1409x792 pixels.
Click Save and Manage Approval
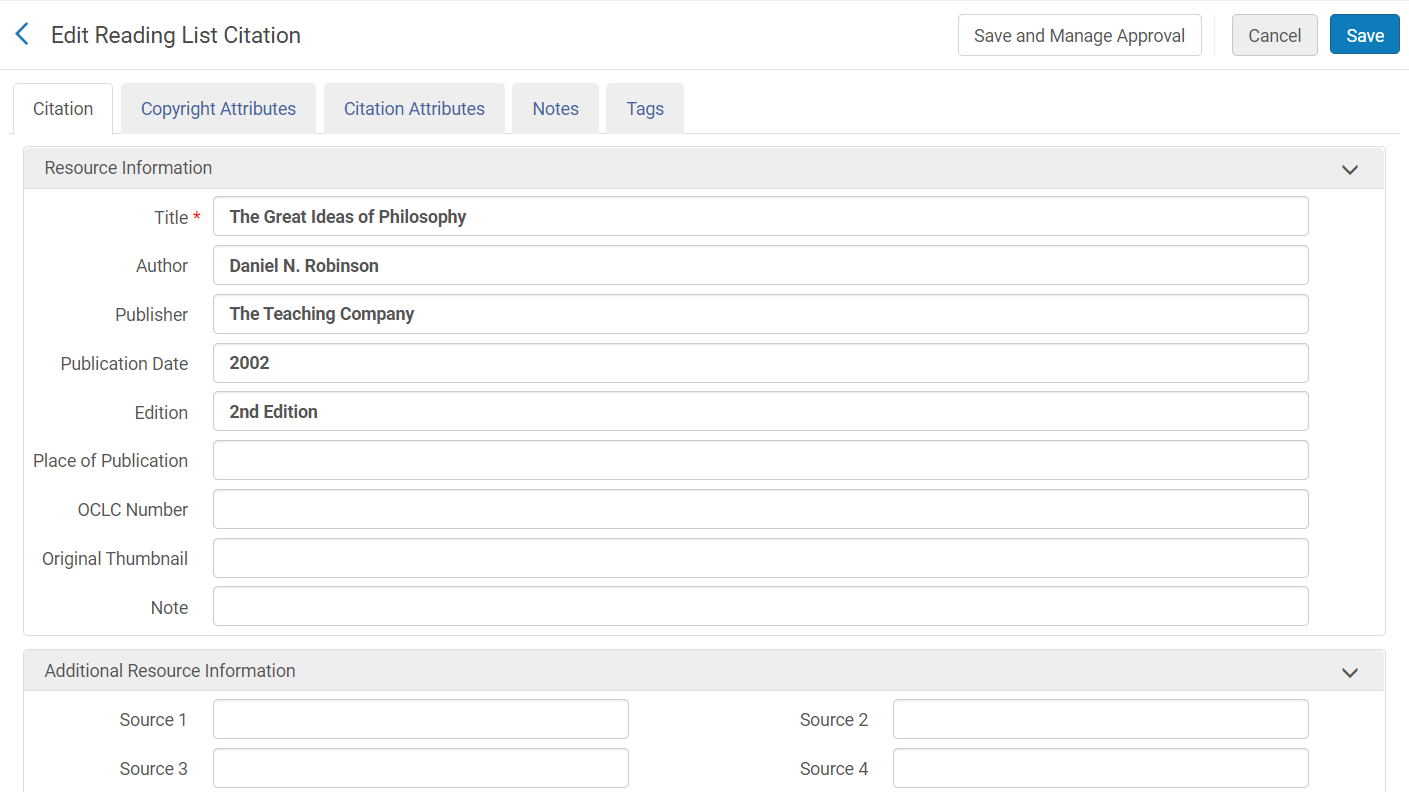(1079, 35)
